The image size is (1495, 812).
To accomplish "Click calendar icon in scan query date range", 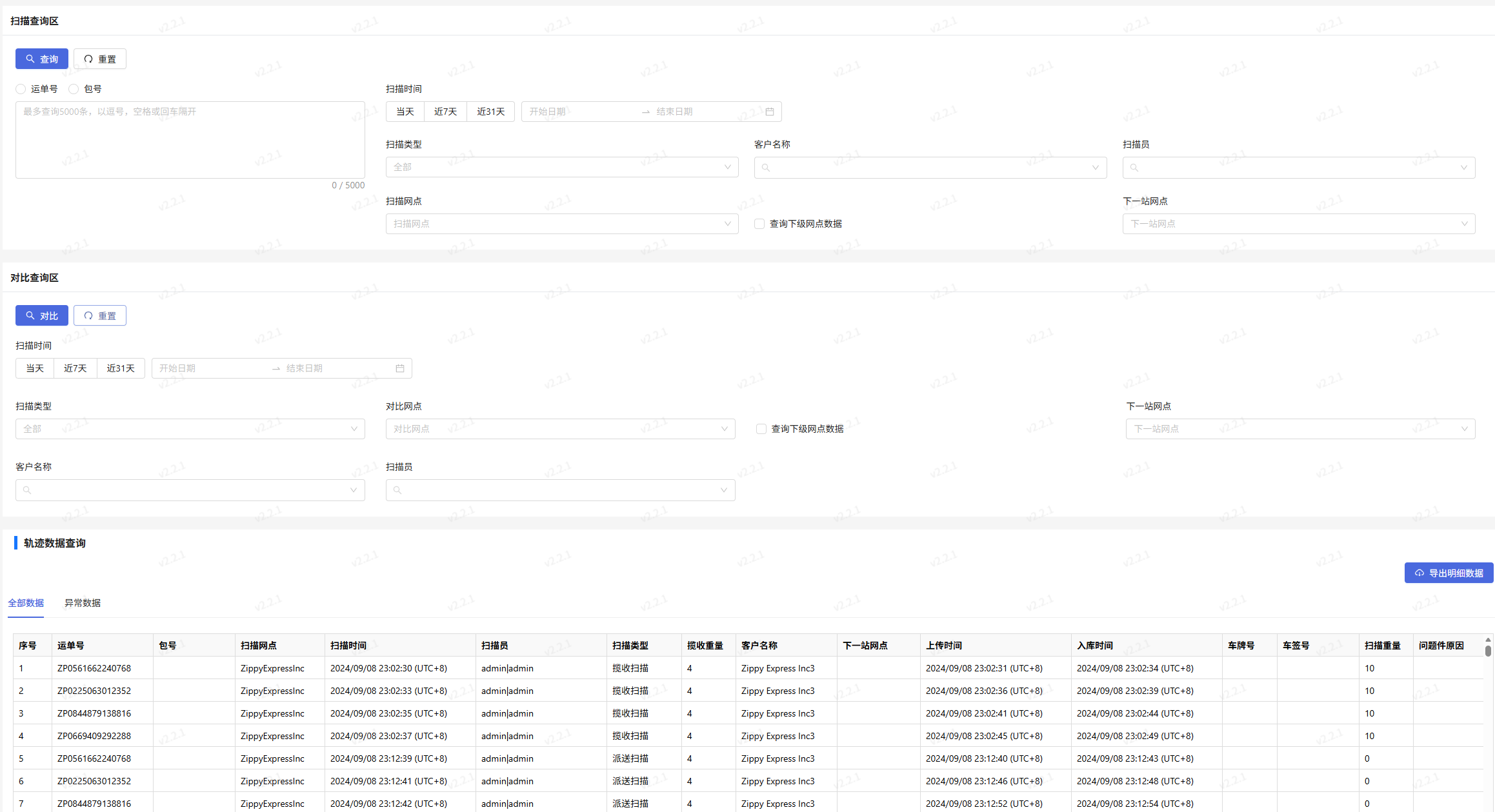I will pyautogui.click(x=769, y=112).
